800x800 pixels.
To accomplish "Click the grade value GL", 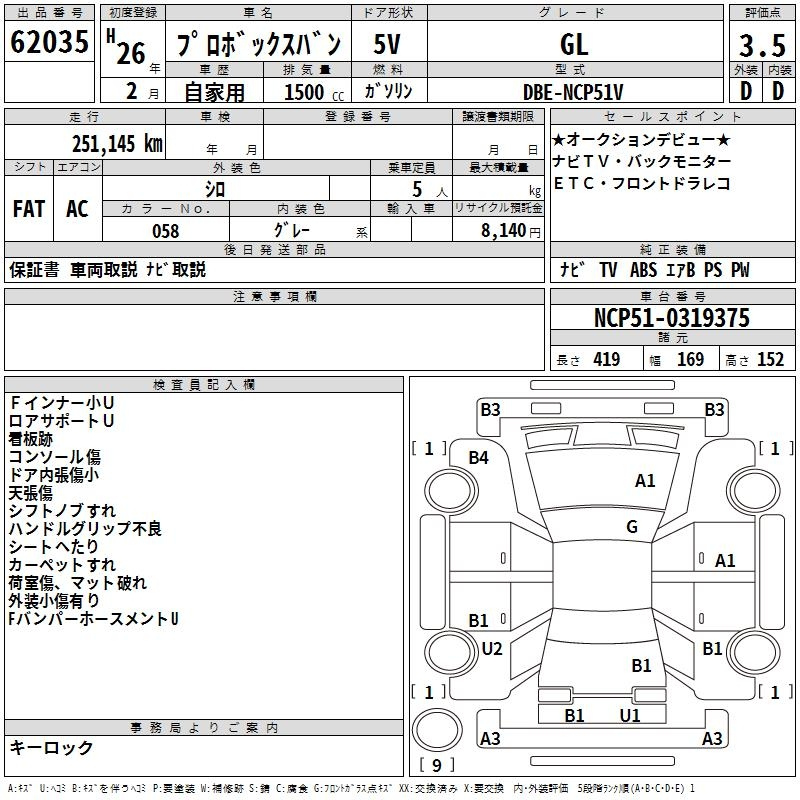I will point(574,44).
